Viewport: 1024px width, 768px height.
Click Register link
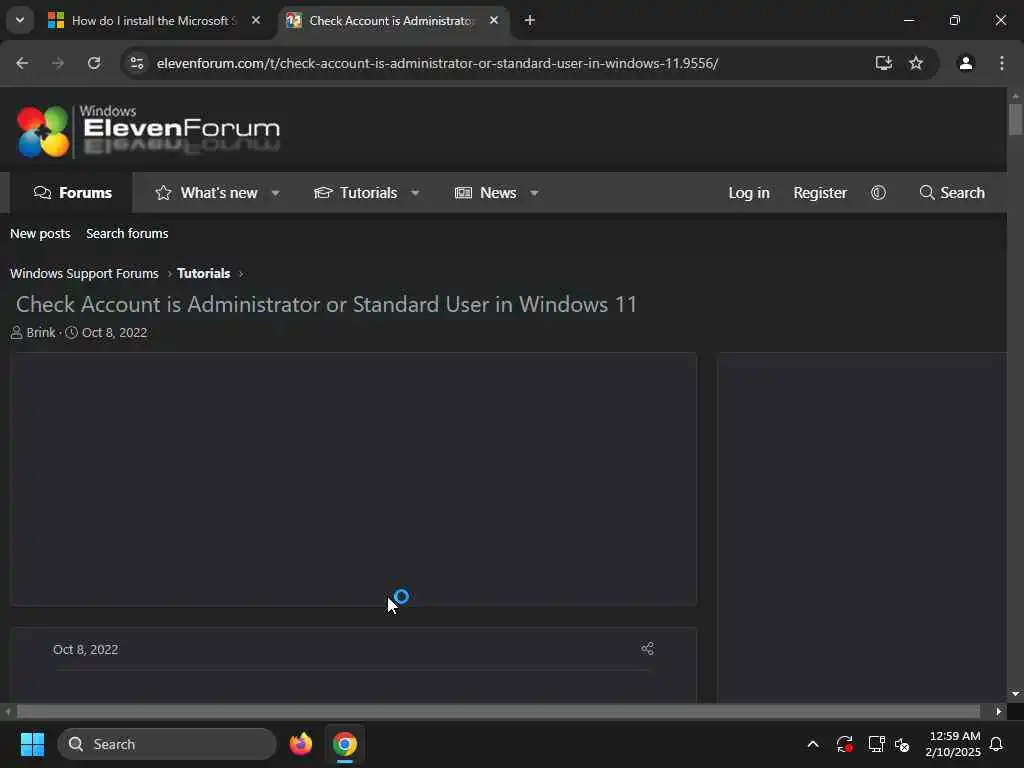click(820, 193)
